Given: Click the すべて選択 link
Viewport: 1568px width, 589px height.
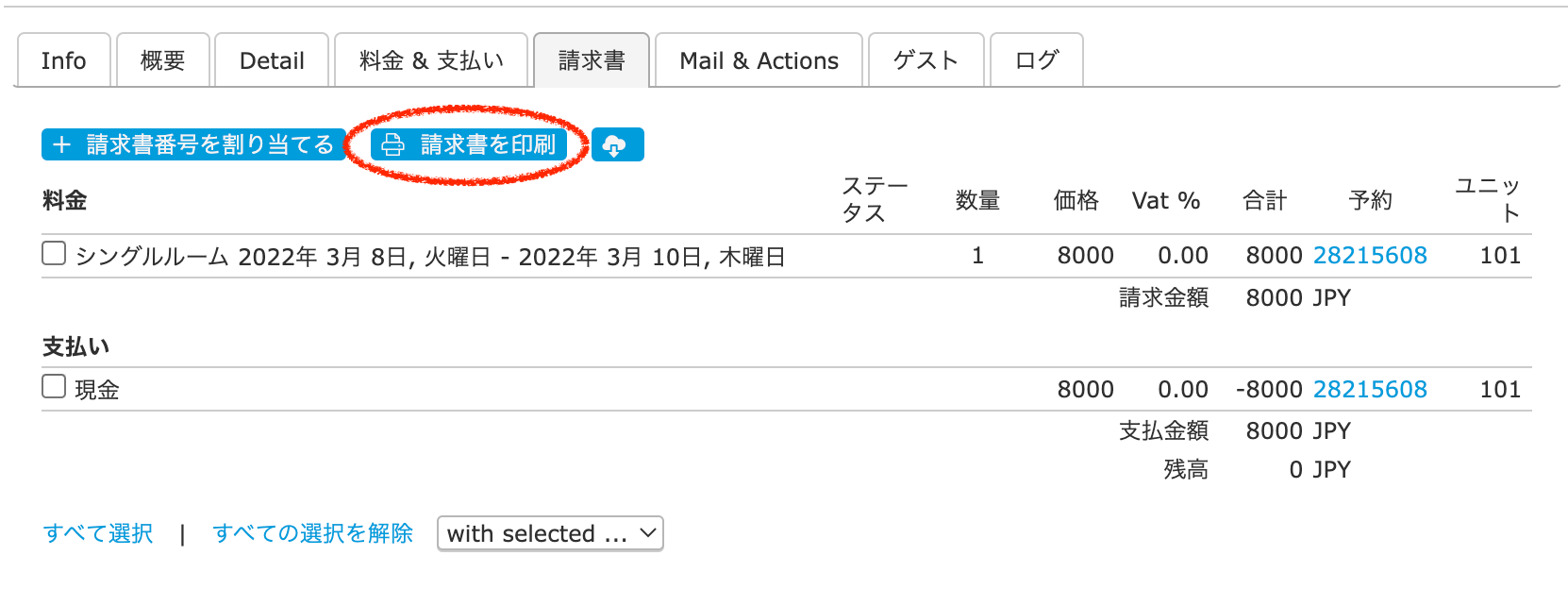Looking at the screenshot, I should 98,533.
